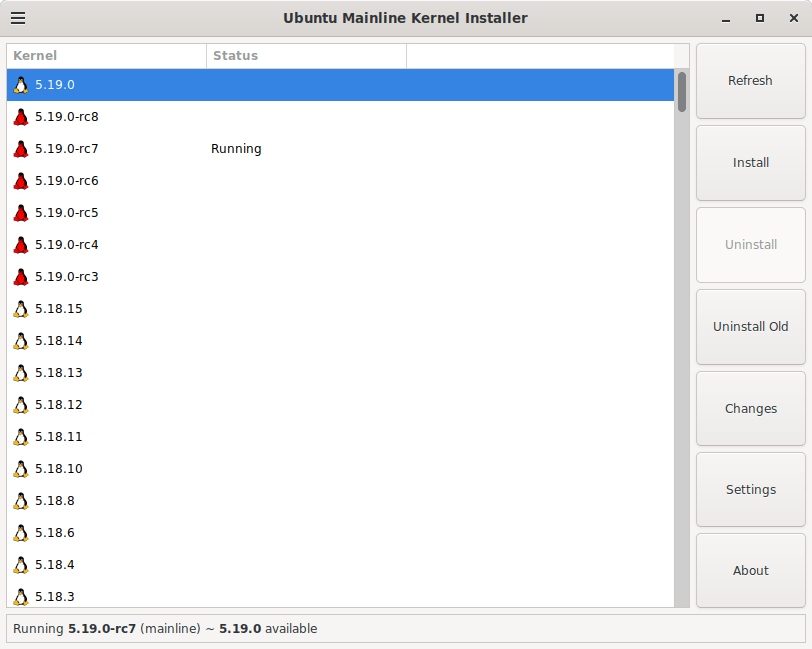Select kernel 5.18.13 version text

[x=59, y=373]
